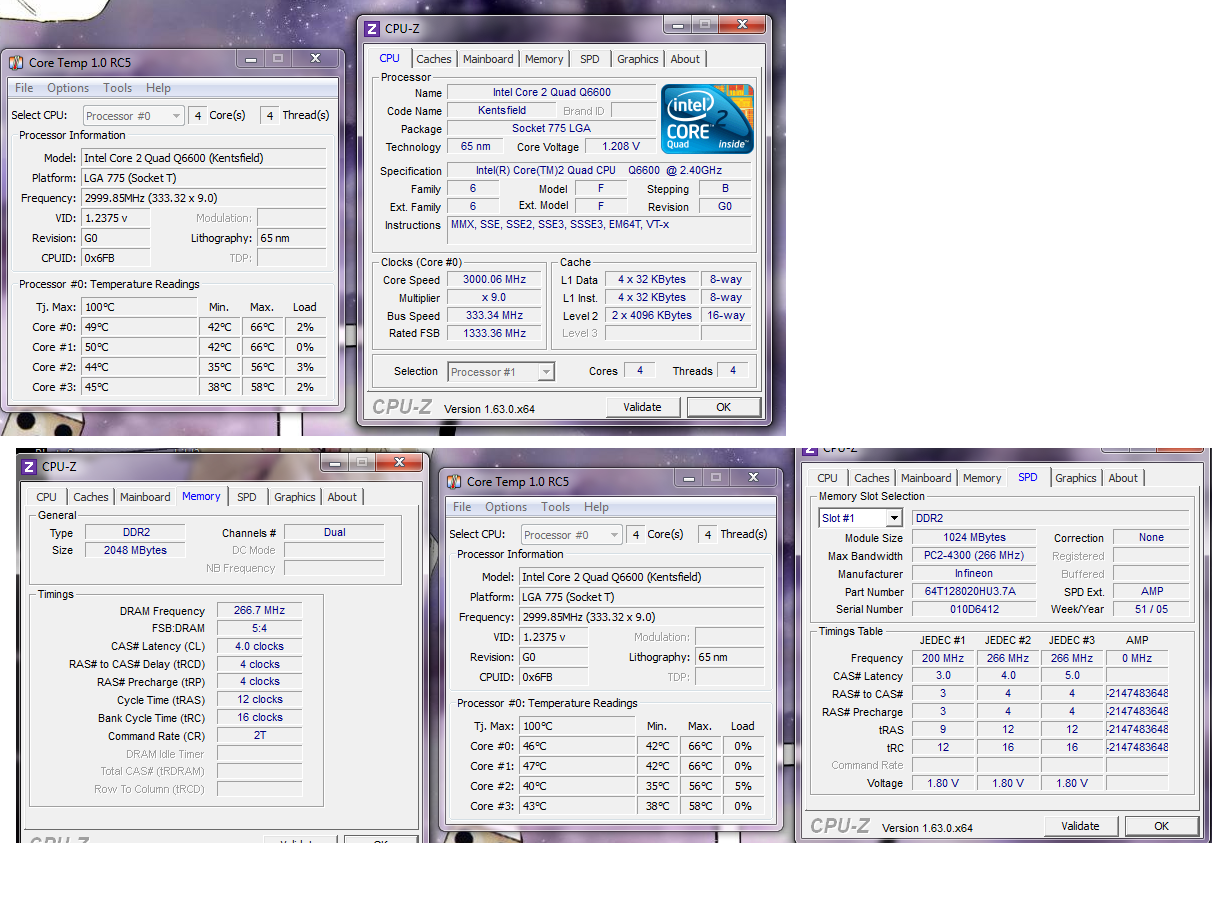1220x906 pixels.
Task: Go to Mainboard tab in the CPU-Z SPD window
Action: [926, 478]
